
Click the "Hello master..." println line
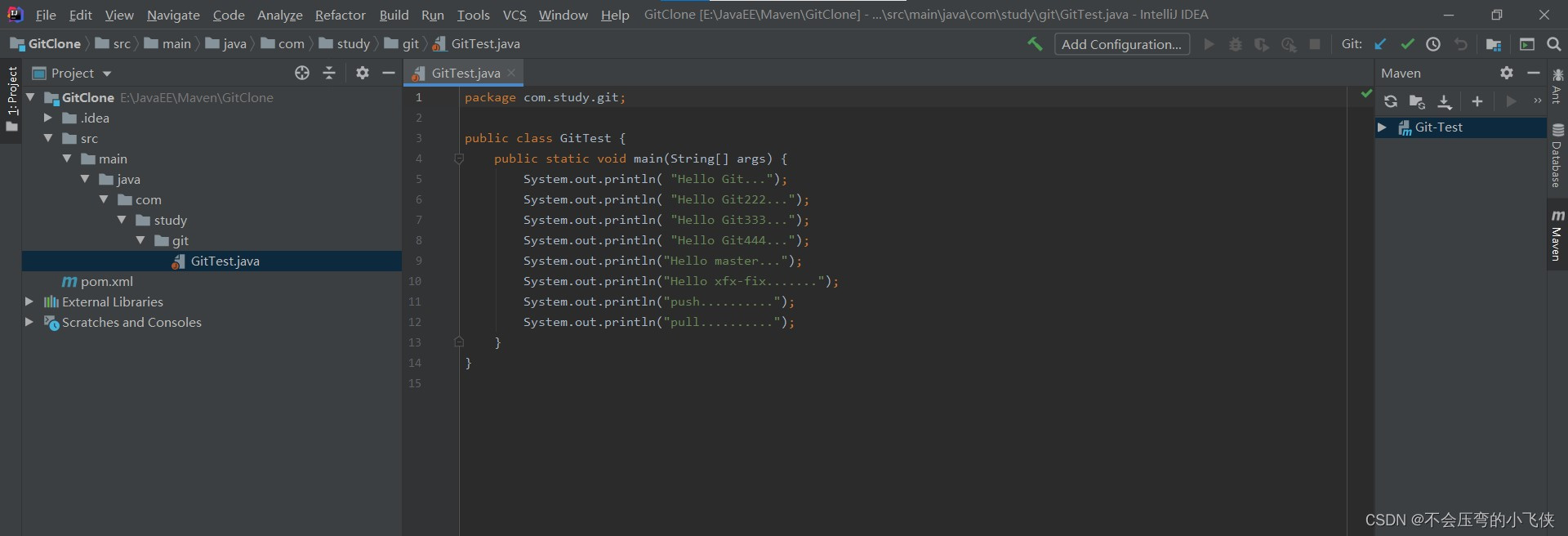tap(662, 261)
